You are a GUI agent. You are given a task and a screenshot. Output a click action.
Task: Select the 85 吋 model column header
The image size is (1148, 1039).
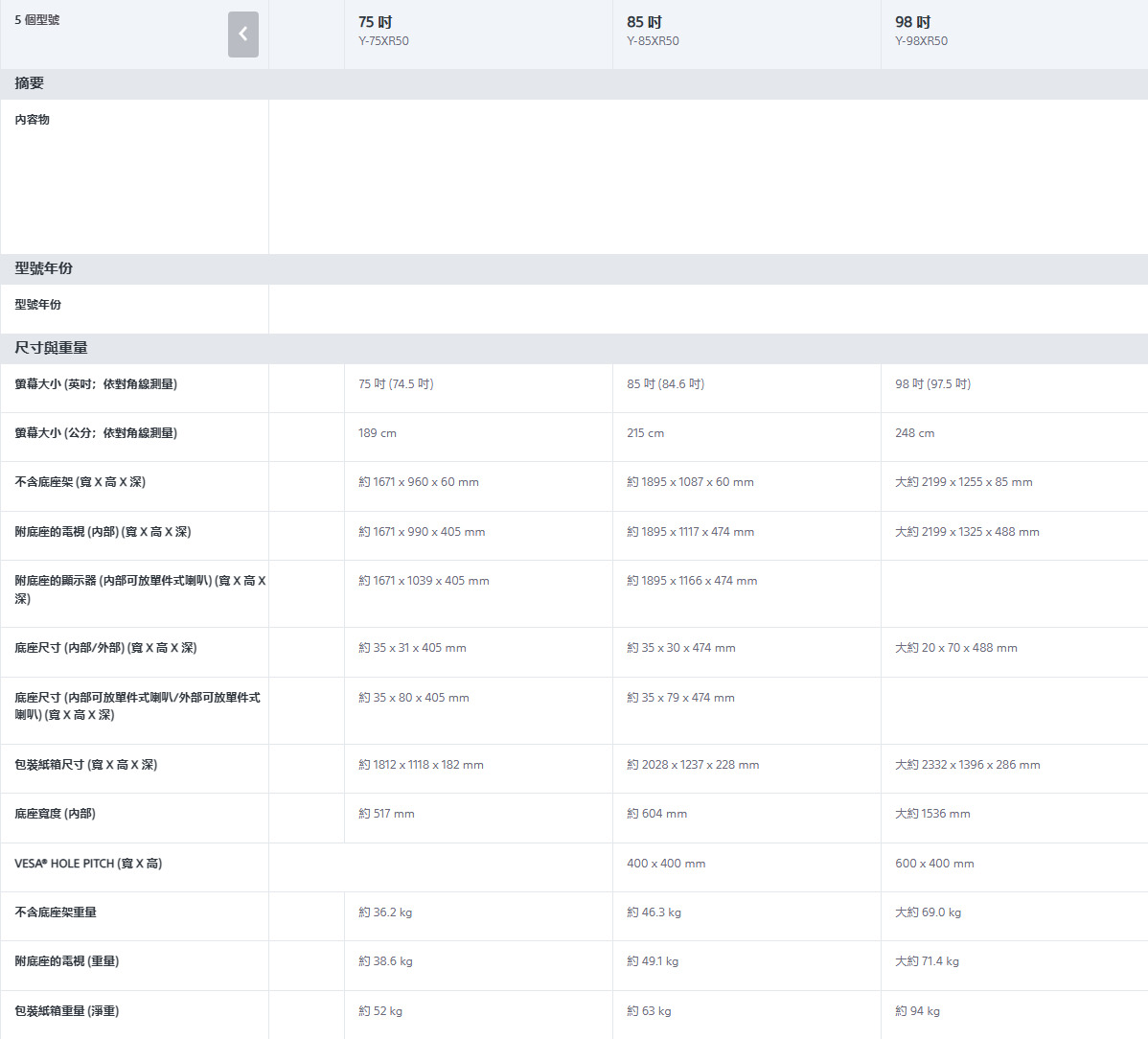coord(644,22)
